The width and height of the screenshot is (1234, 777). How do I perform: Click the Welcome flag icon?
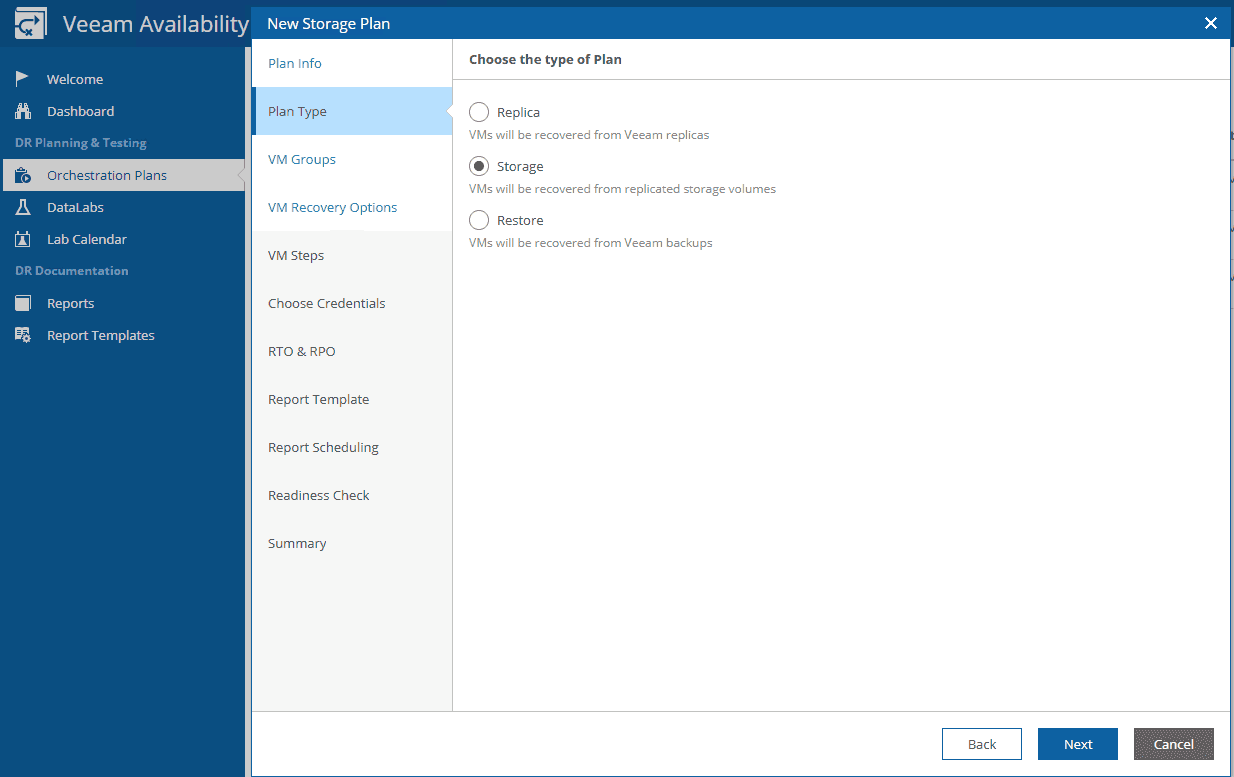(22, 79)
